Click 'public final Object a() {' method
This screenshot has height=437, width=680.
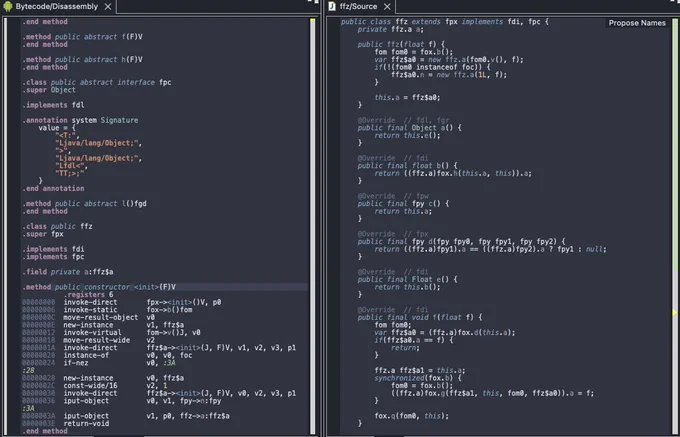tap(409, 128)
